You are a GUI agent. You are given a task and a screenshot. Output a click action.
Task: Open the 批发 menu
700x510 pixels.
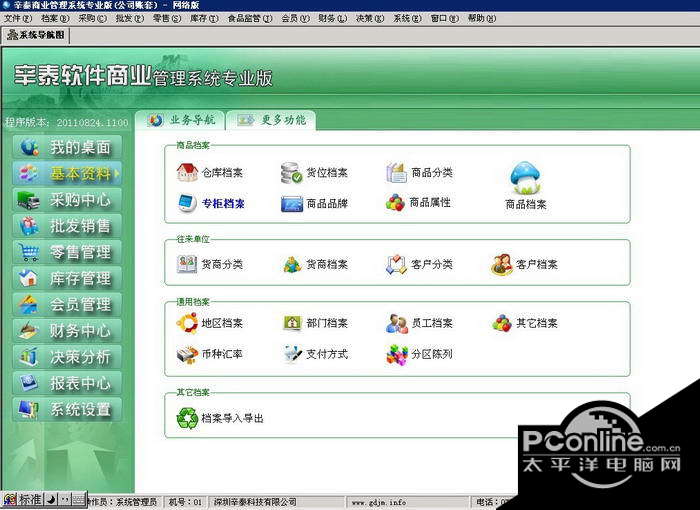[129, 18]
